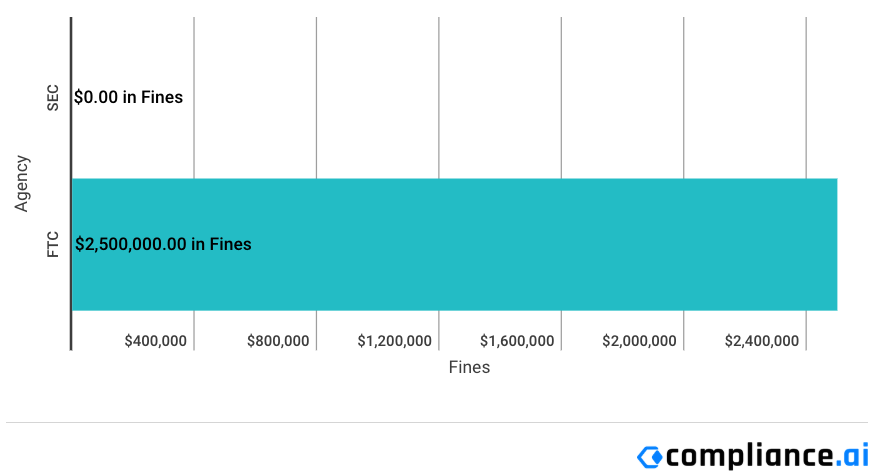Click the black vertical axis baseline

click(x=71, y=184)
